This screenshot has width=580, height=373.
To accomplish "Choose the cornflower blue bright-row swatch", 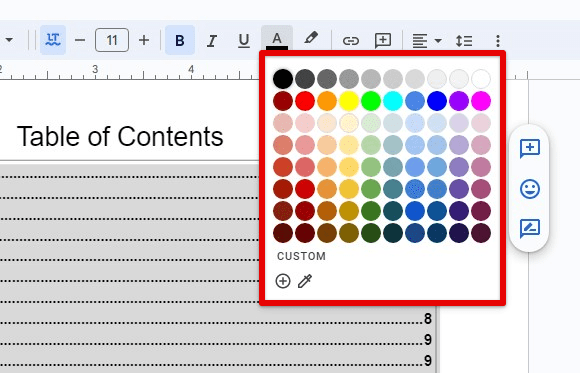I will point(415,101).
